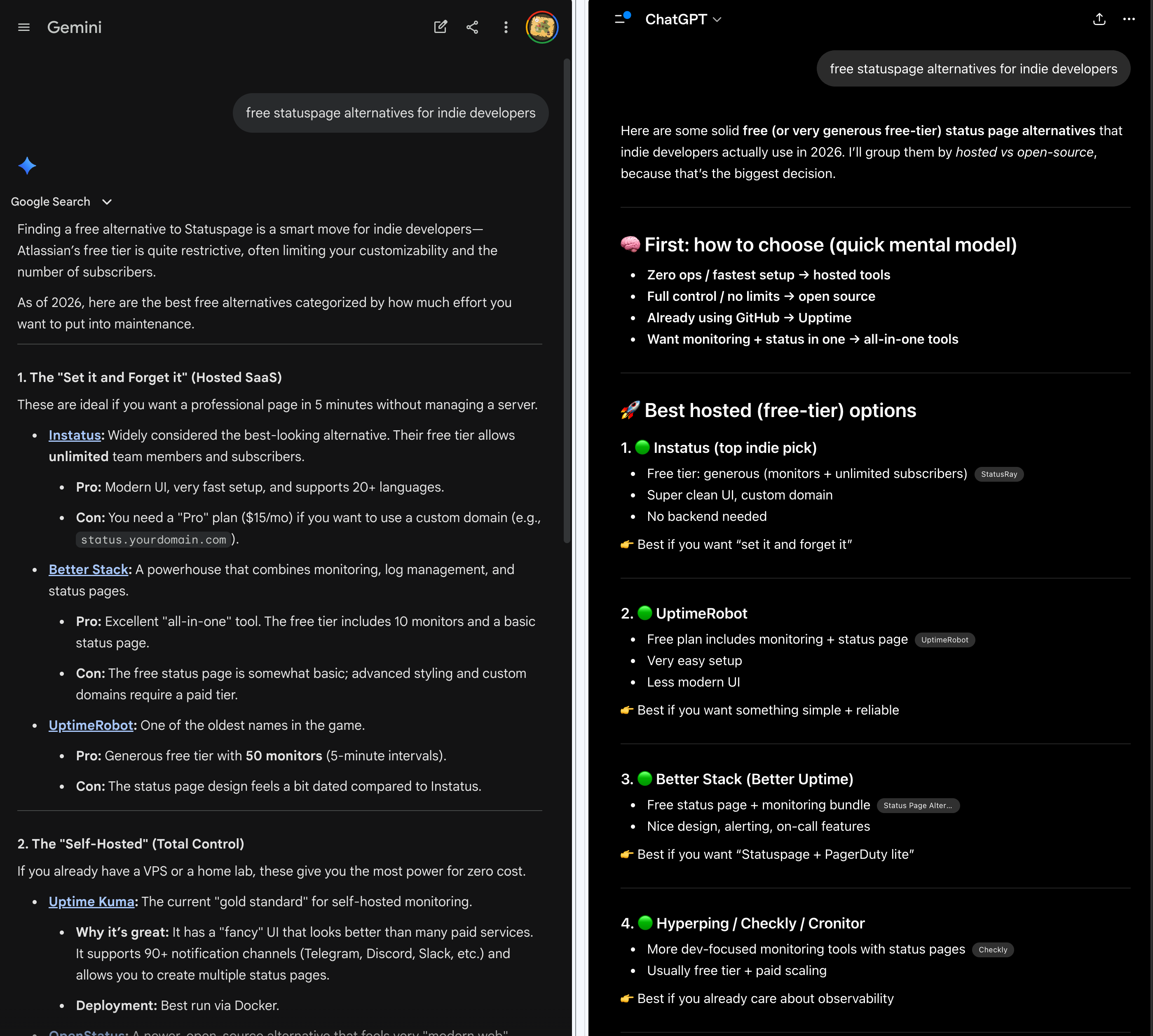Click Gemini heading 'Set it and Forget it'
Screen dimensions: 1153x1036
point(149,377)
